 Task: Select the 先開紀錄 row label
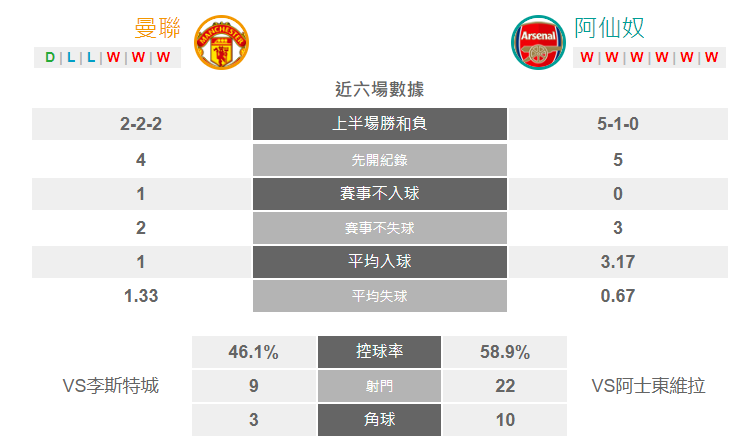coord(379,160)
